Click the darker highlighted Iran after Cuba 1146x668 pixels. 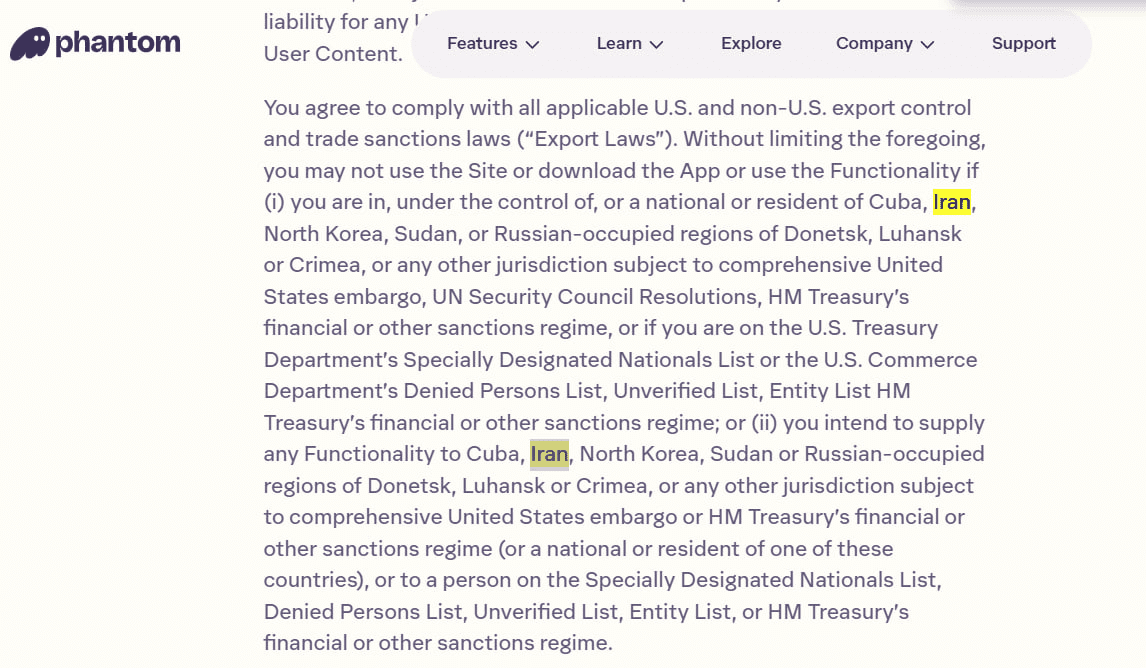(x=549, y=454)
